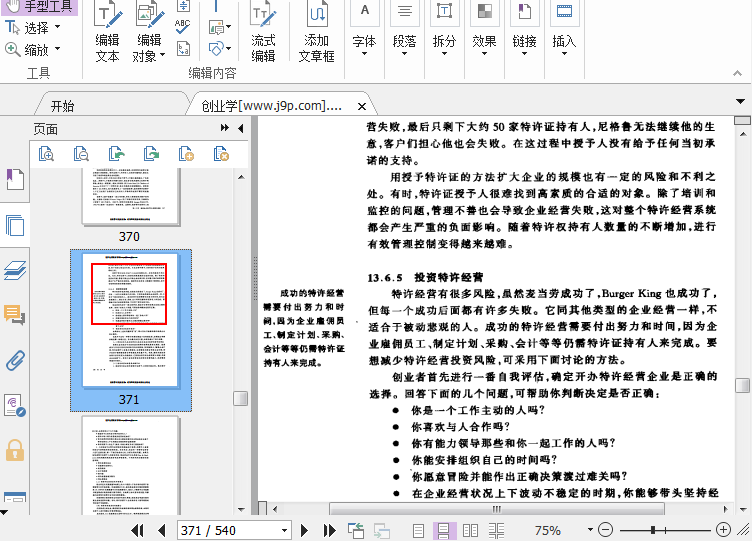The image size is (752, 541).
Task: Click the 流式编辑 reflow edit button
Action: point(263,33)
